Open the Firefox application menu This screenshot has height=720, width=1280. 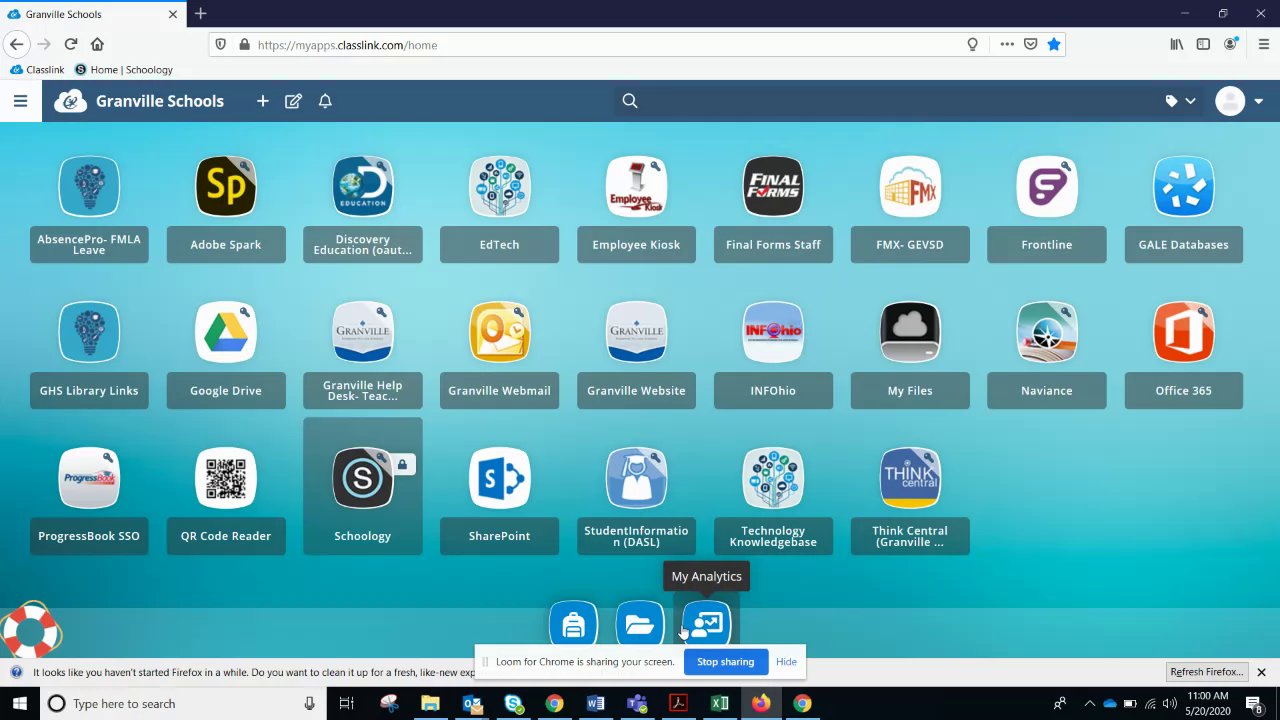1264,44
